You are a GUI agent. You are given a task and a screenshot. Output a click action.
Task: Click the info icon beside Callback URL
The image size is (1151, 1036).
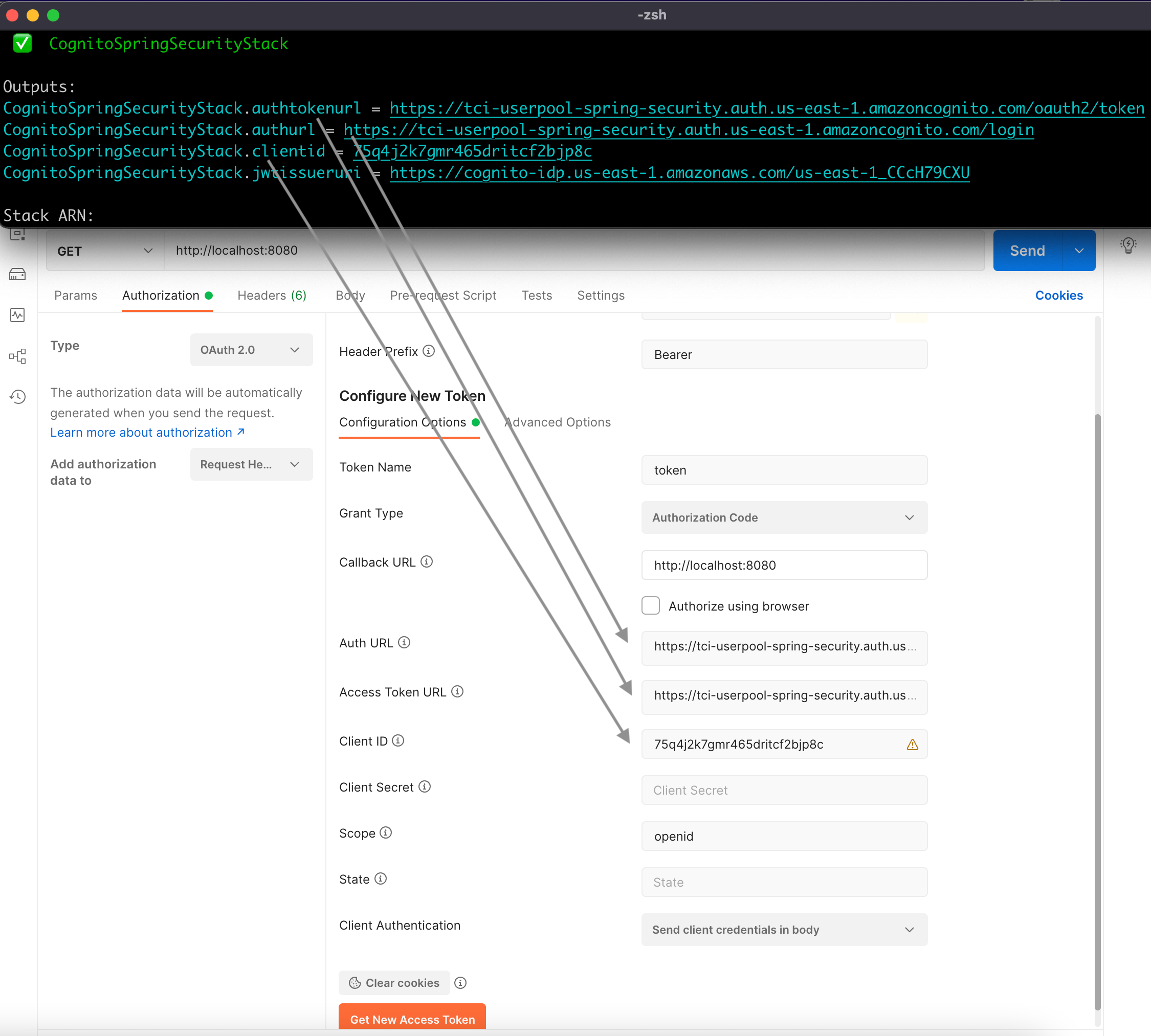click(427, 562)
